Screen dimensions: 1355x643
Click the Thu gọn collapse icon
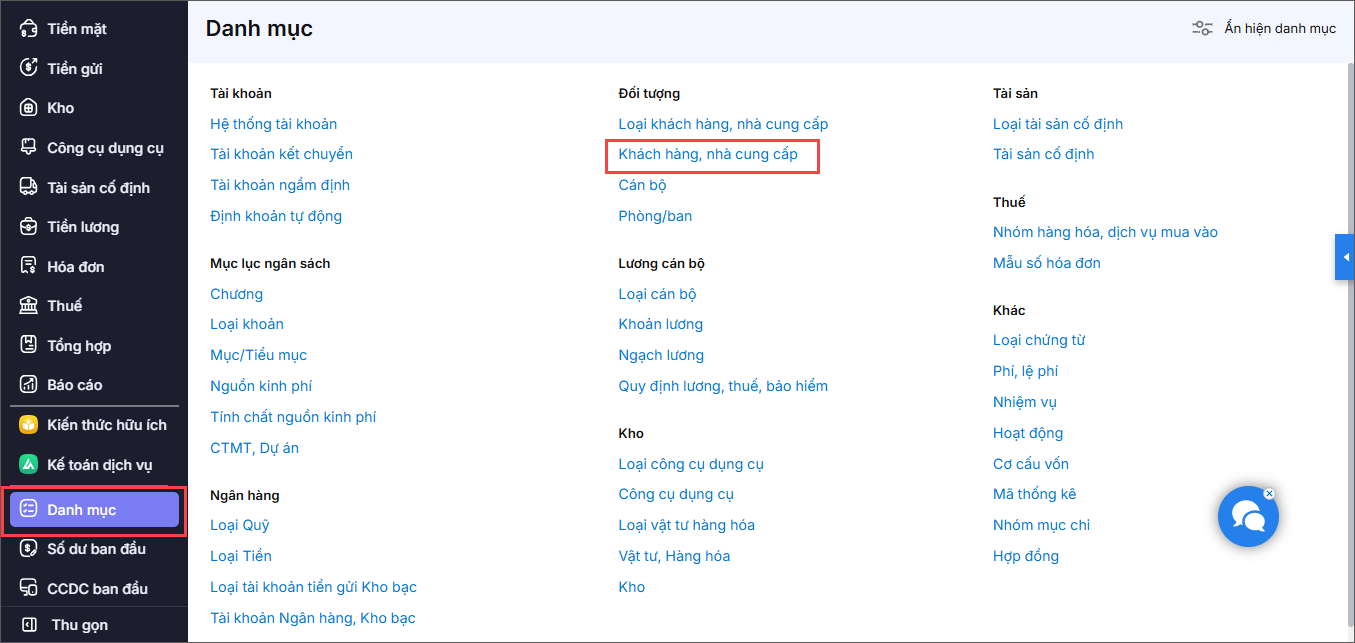(29, 625)
